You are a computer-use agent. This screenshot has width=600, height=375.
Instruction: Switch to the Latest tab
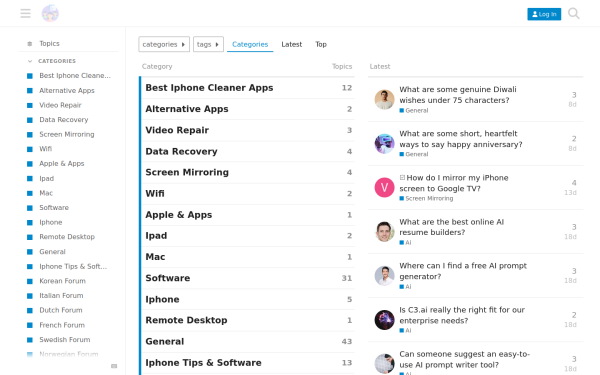click(292, 44)
